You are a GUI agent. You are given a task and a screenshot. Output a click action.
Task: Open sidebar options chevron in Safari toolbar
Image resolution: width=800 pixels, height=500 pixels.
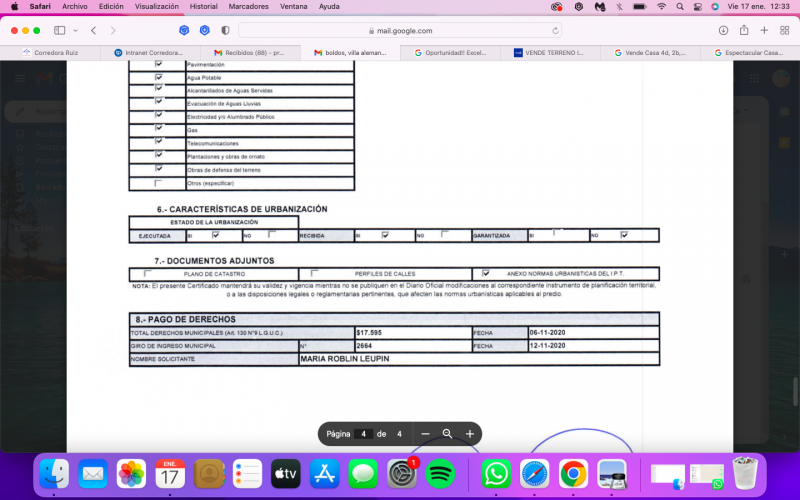pos(76,31)
